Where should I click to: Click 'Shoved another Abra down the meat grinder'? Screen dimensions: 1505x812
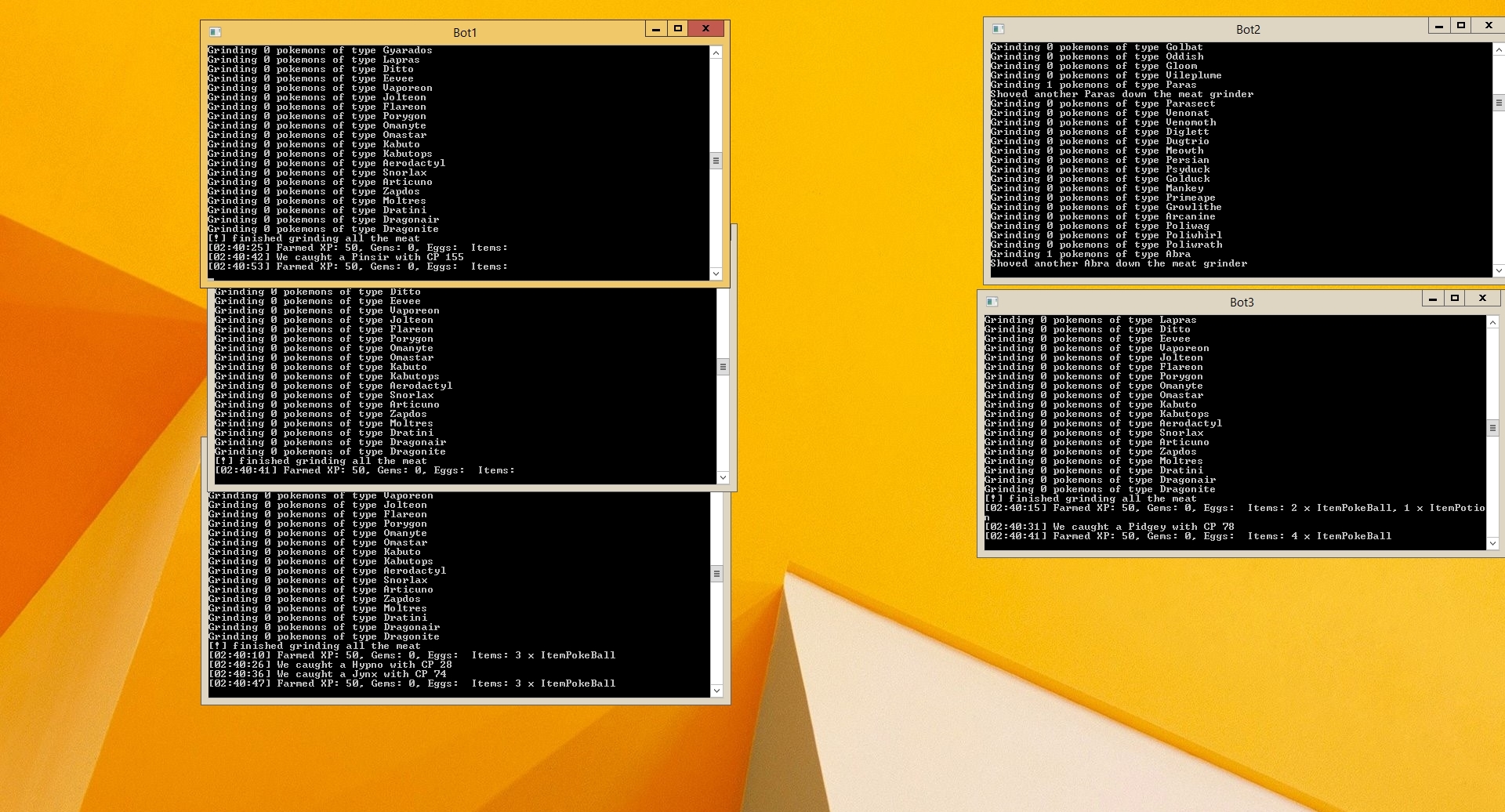click(x=1119, y=263)
